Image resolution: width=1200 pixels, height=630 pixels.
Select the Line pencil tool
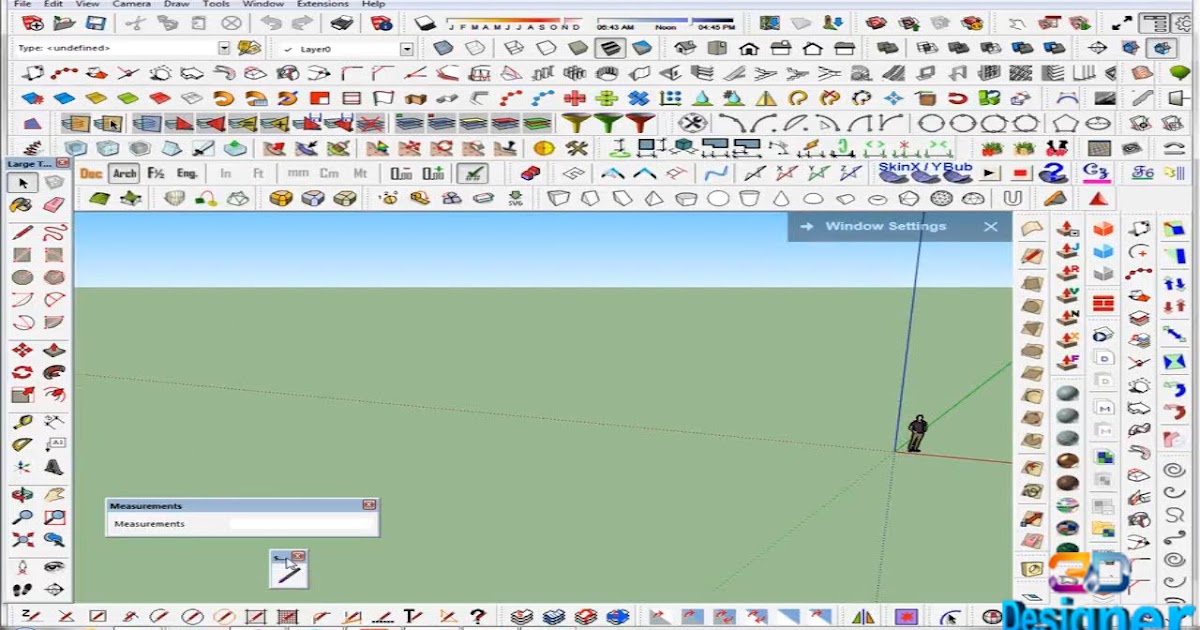(22, 233)
